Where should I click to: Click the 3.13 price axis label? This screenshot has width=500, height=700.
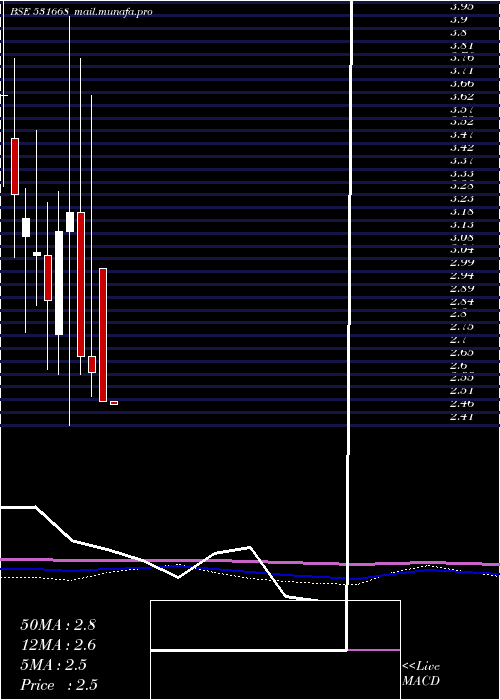click(461, 225)
